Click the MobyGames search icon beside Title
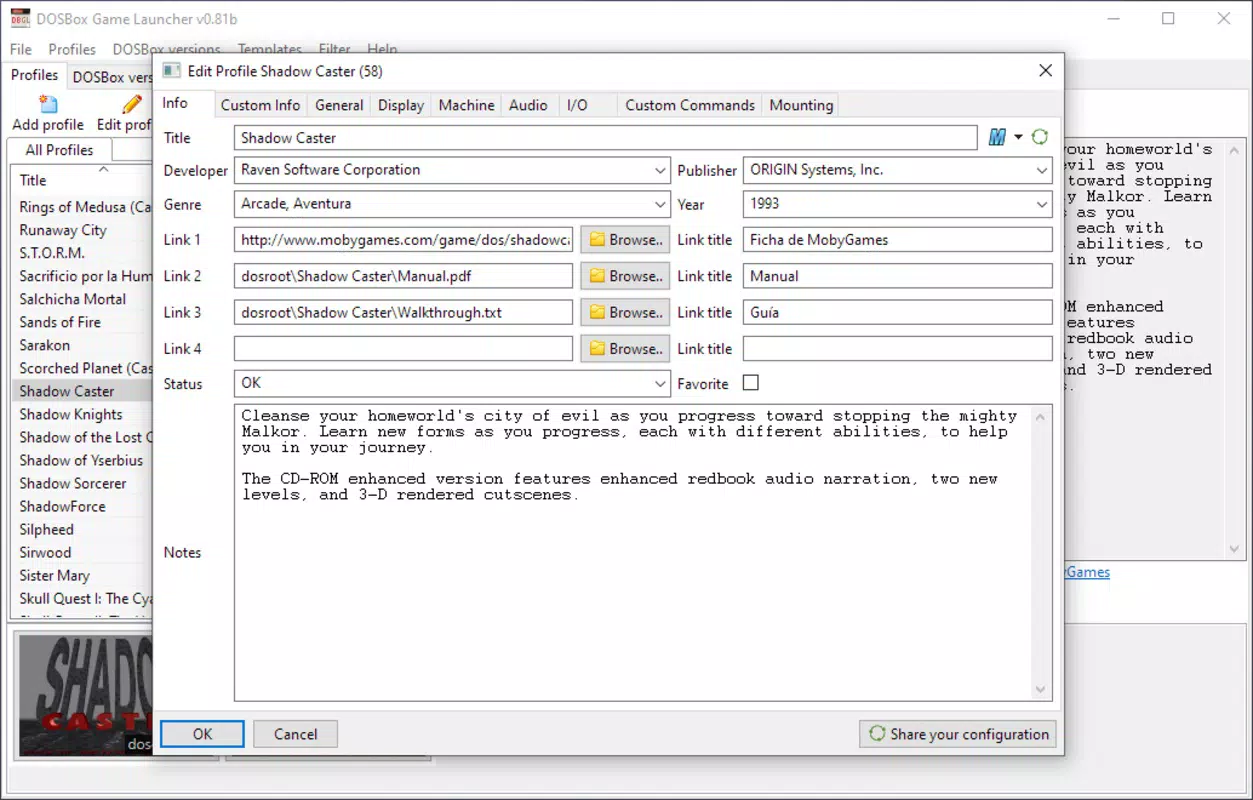 (x=997, y=138)
